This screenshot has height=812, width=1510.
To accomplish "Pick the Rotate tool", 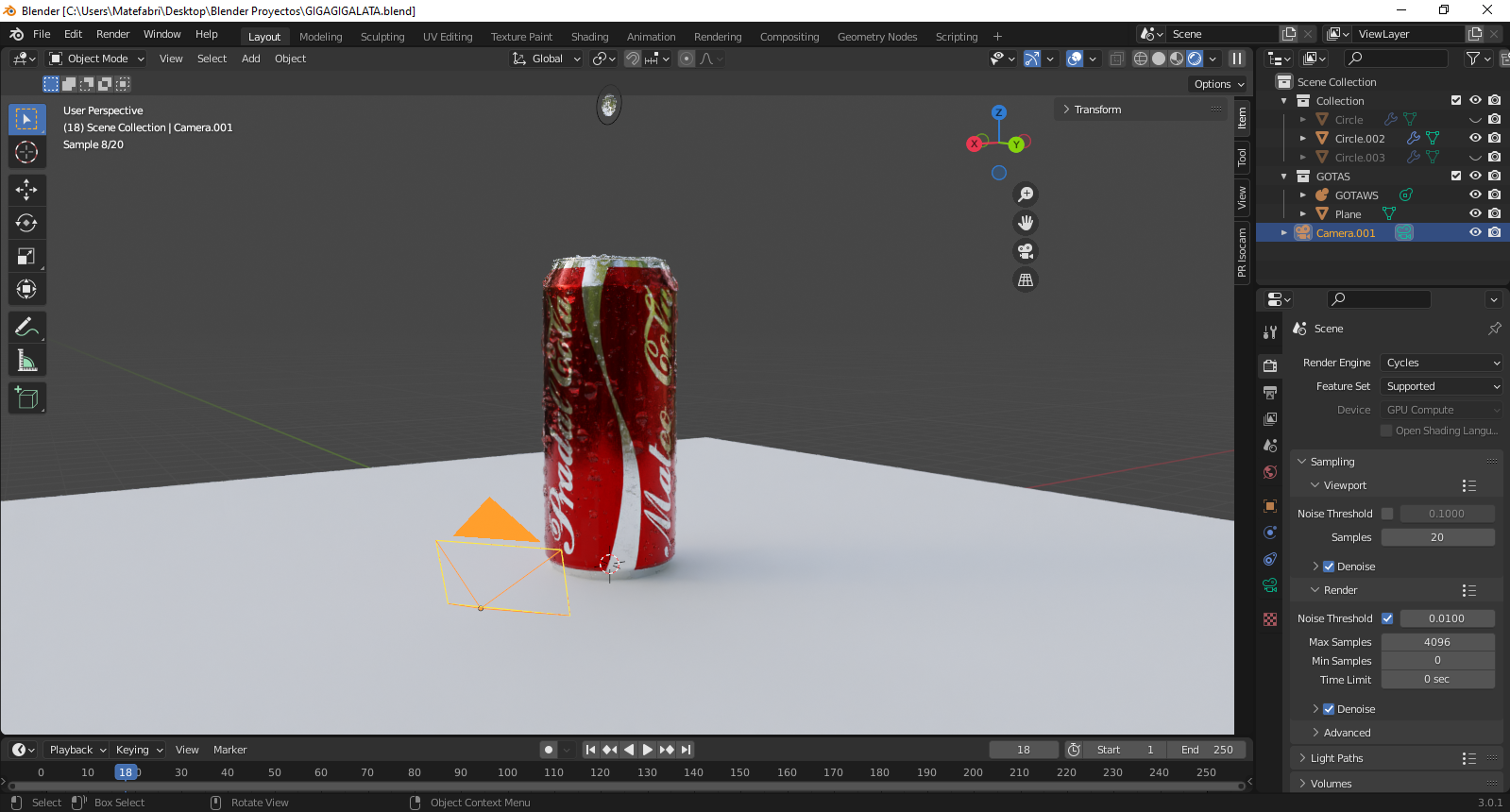I will tap(26, 223).
